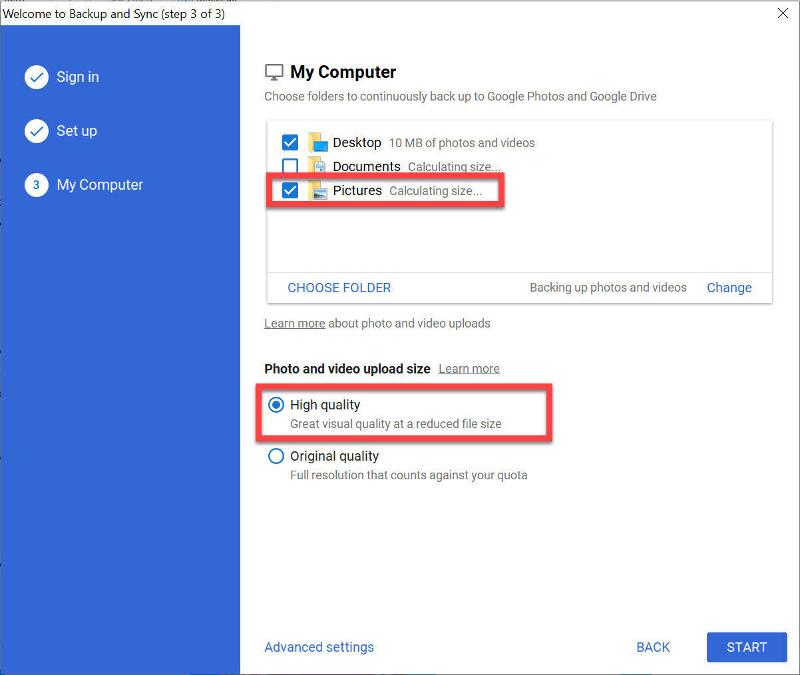Select the High quality radio button
The width and height of the screenshot is (800, 675).
[276, 405]
